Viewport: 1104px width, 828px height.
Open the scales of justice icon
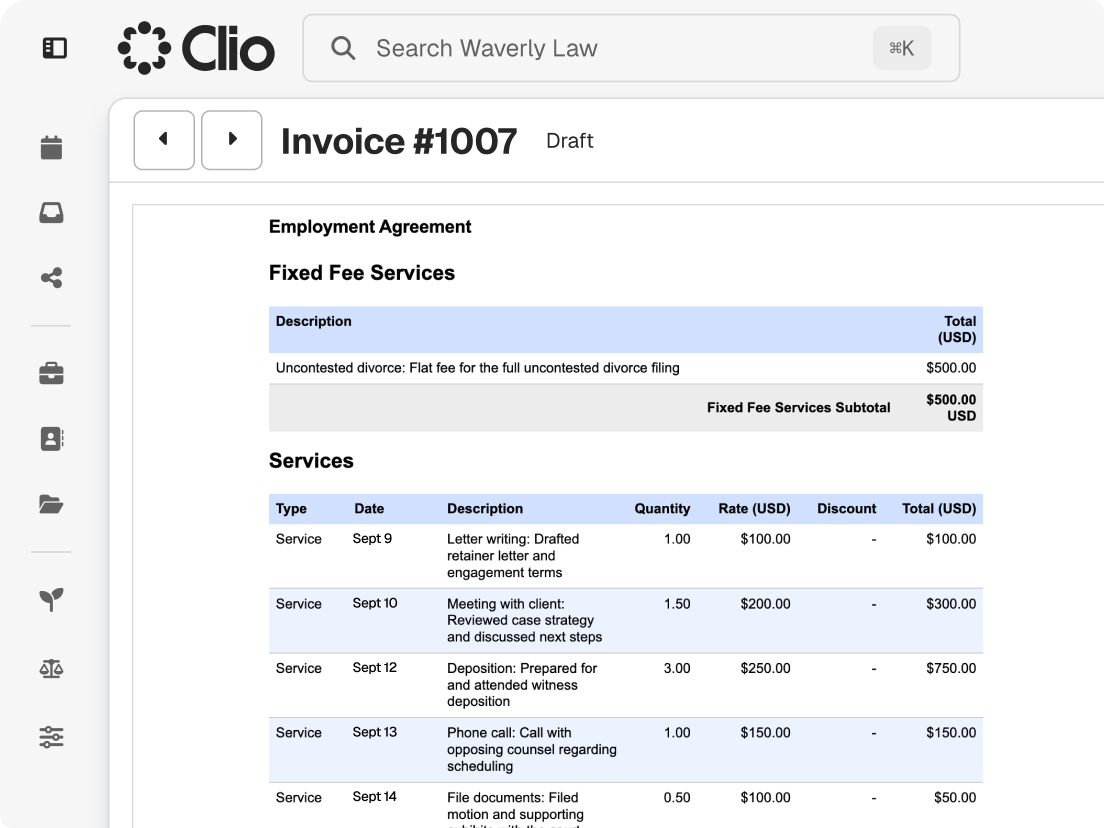coord(51,668)
